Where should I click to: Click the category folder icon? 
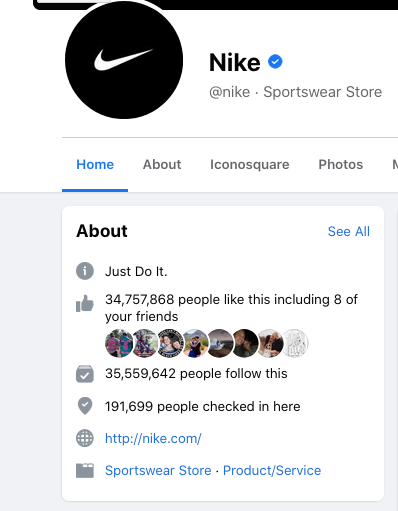pyautogui.click(x=85, y=470)
